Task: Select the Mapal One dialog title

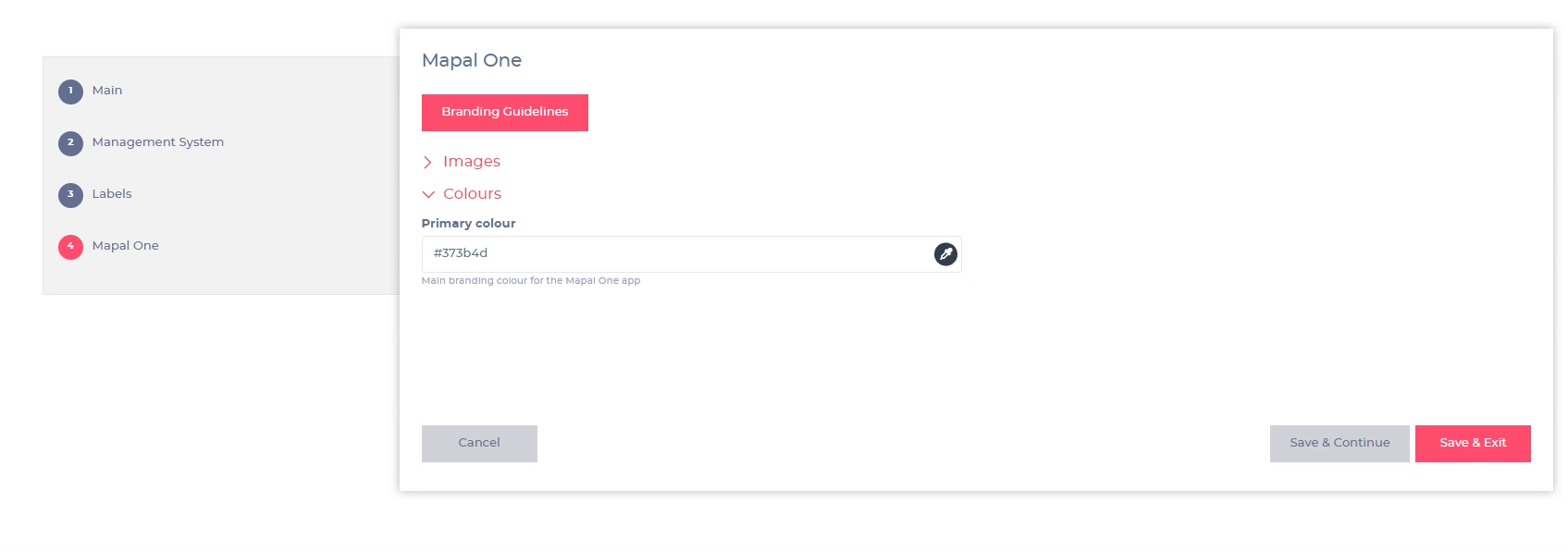Action: pyautogui.click(x=472, y=61)
